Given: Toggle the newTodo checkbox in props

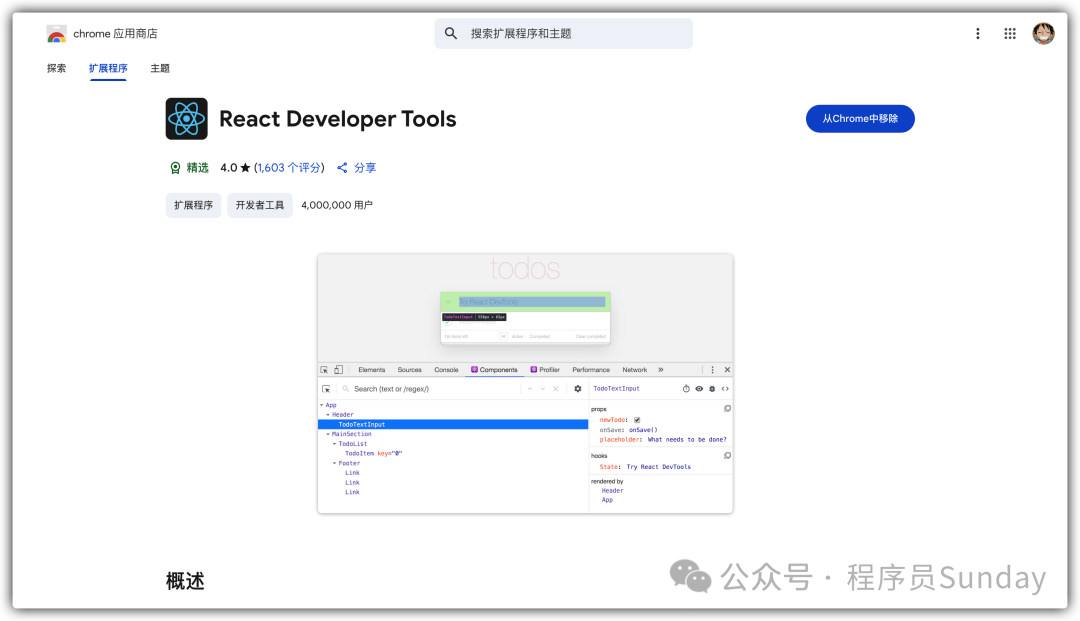Looking at the screenshot, I should [637, 420].
